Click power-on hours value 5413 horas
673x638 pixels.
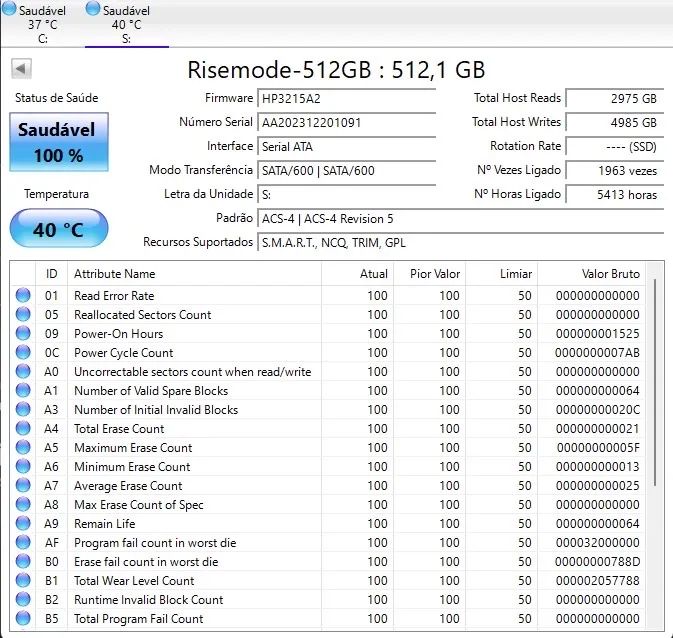tap(615, 195)
